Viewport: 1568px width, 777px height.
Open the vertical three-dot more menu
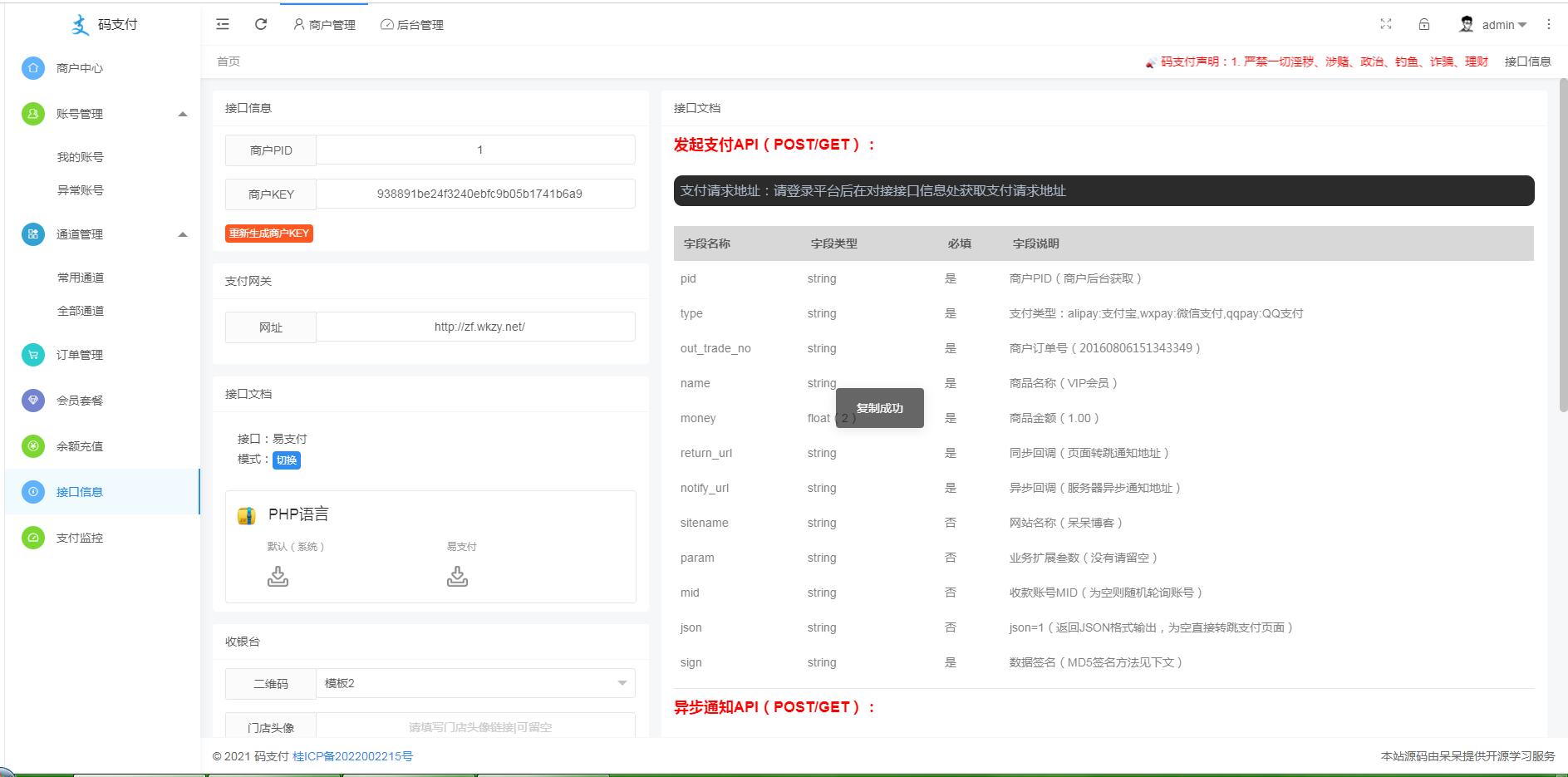click(1548, 24)
